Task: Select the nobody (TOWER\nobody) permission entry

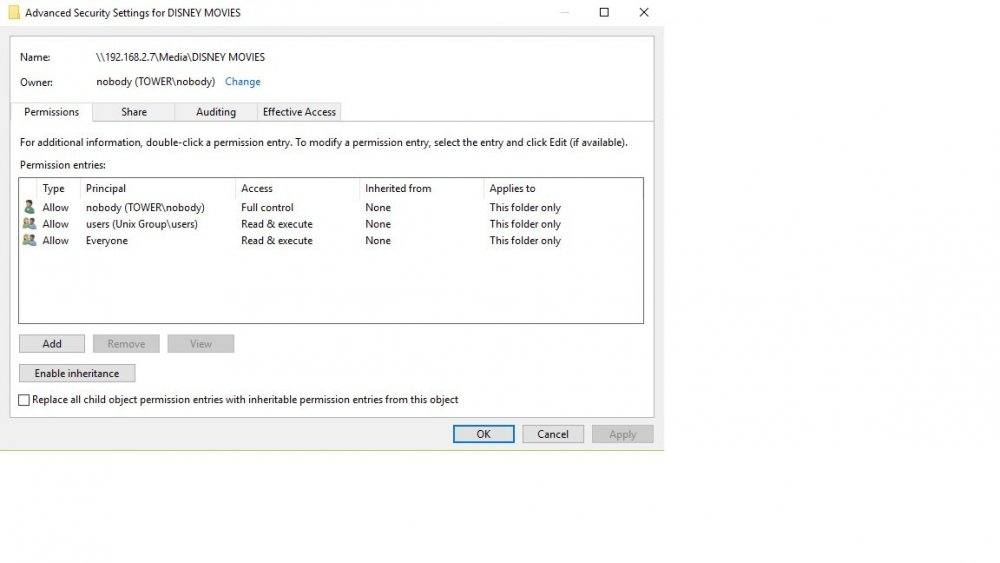Action: pyautogui.click(x=330, y=207)
